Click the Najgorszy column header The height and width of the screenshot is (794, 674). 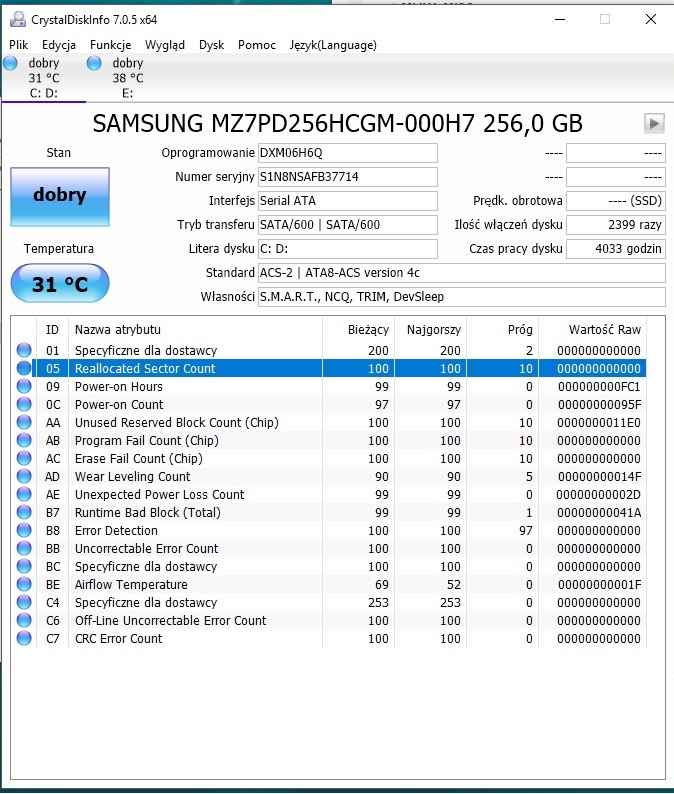430,330
